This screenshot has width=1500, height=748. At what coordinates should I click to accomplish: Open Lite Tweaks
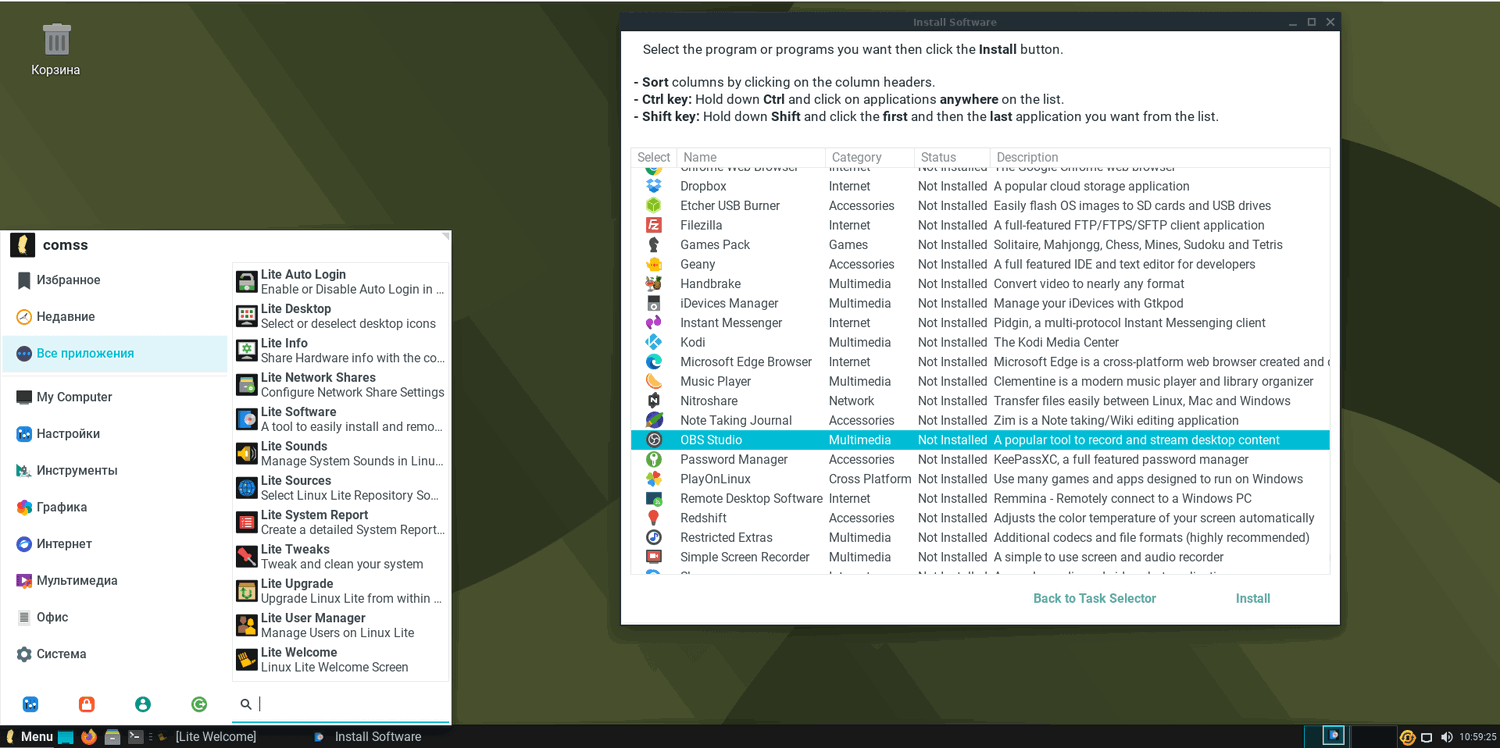341,556
